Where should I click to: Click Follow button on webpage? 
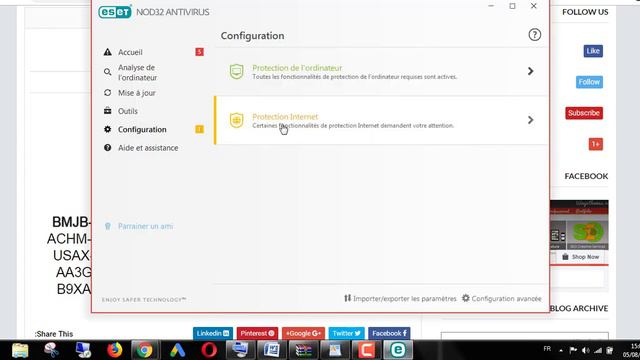(x=589, y=82)
